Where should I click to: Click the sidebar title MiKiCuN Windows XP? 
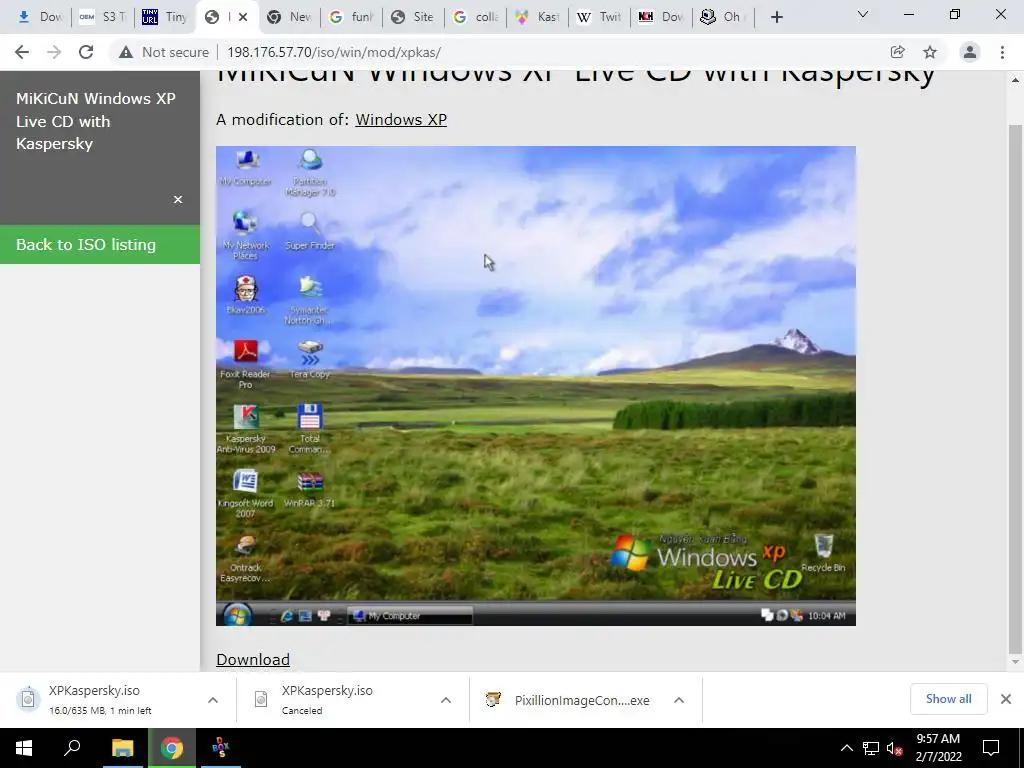pyautogui.click(x=95, y=121)
